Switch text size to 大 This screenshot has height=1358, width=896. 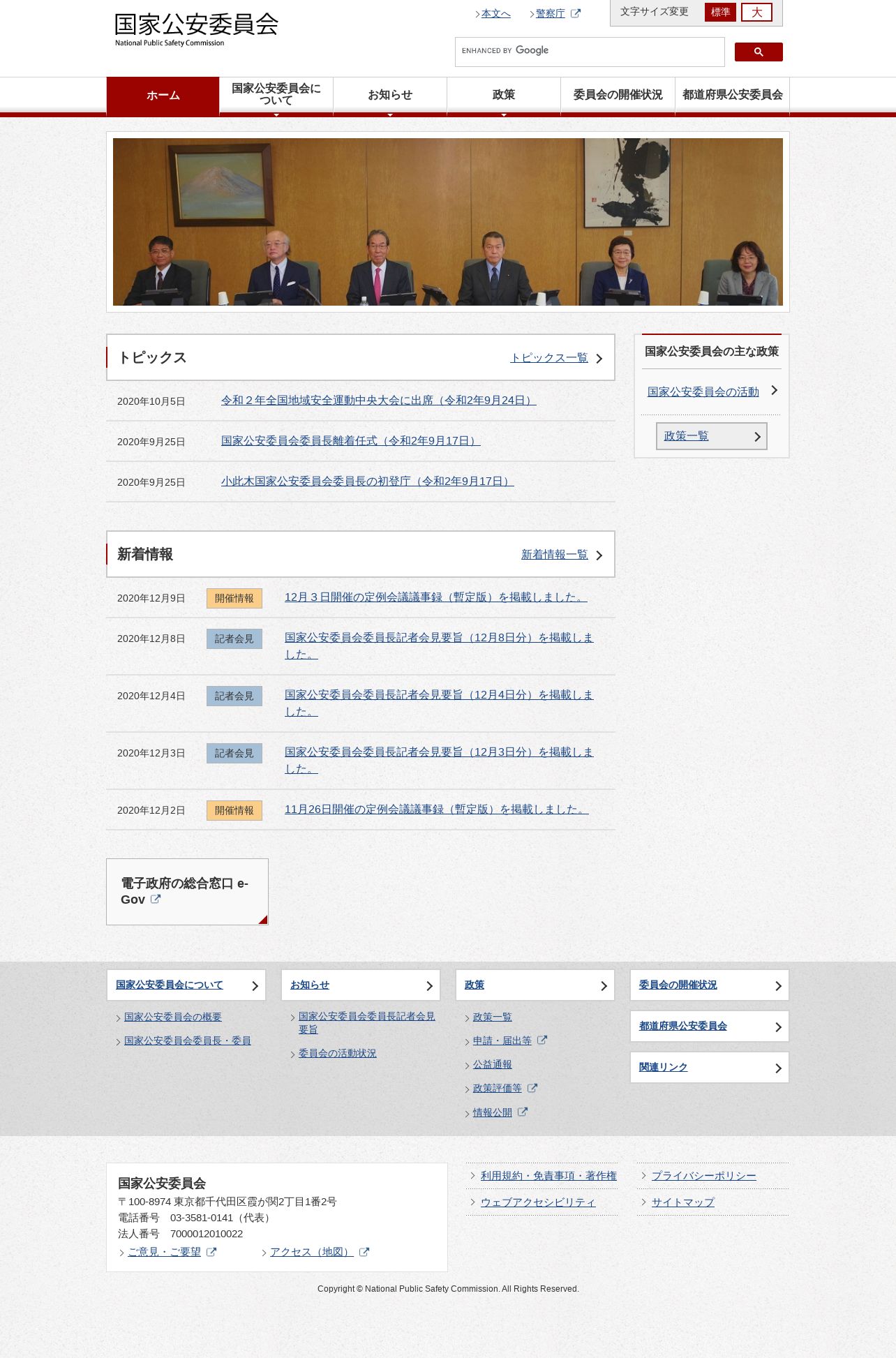pos(756,12)
